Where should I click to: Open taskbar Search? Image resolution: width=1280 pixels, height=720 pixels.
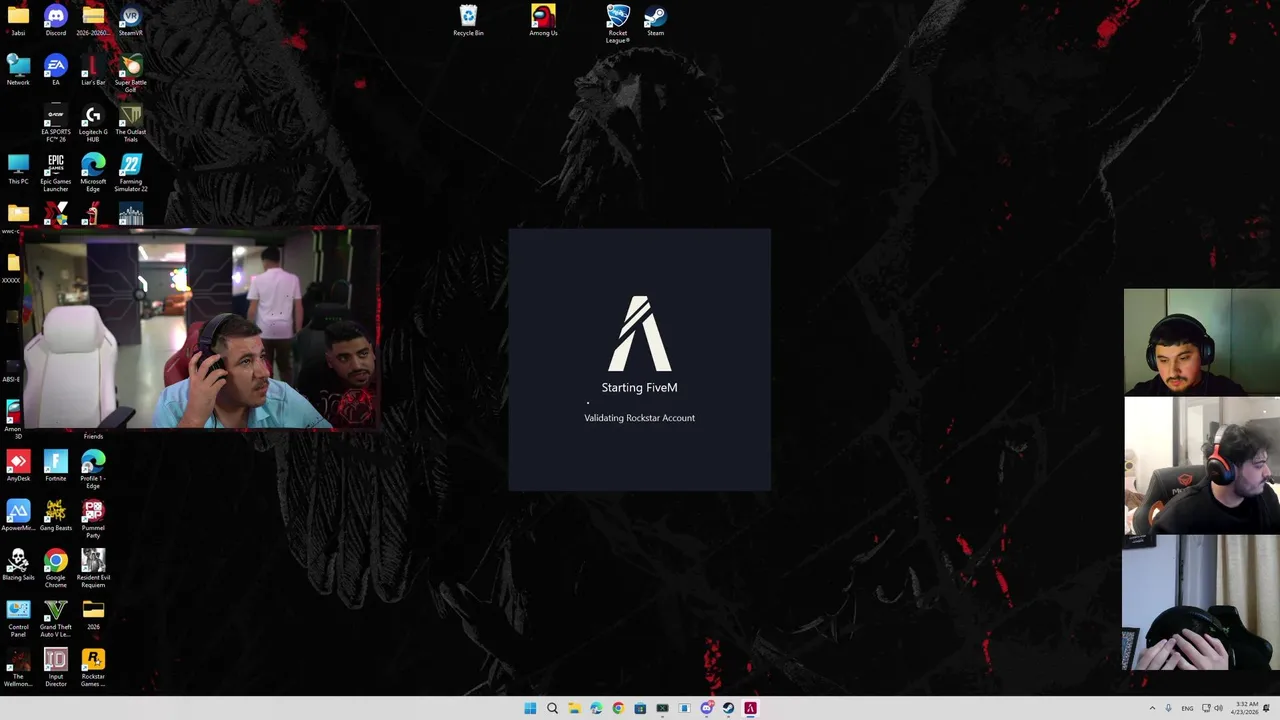tap(552, 708)
